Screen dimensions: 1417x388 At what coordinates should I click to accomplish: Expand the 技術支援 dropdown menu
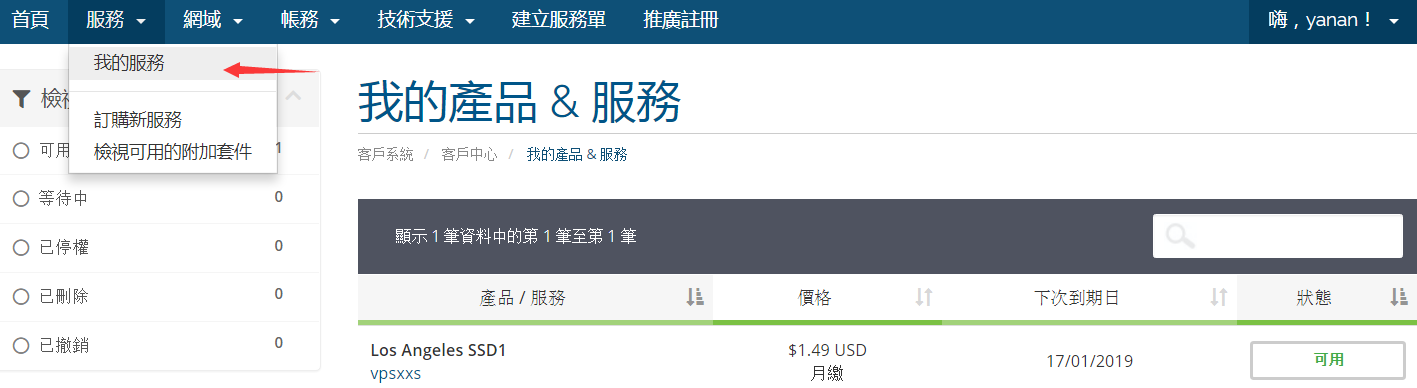click(x=426, y=20)
